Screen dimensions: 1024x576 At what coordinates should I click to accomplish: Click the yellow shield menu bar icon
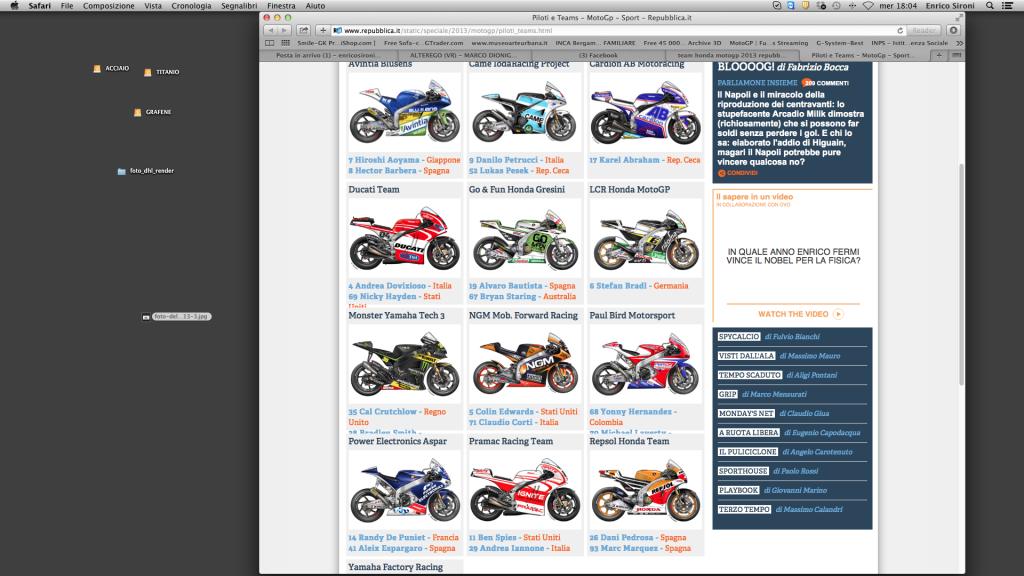[806, 5]
